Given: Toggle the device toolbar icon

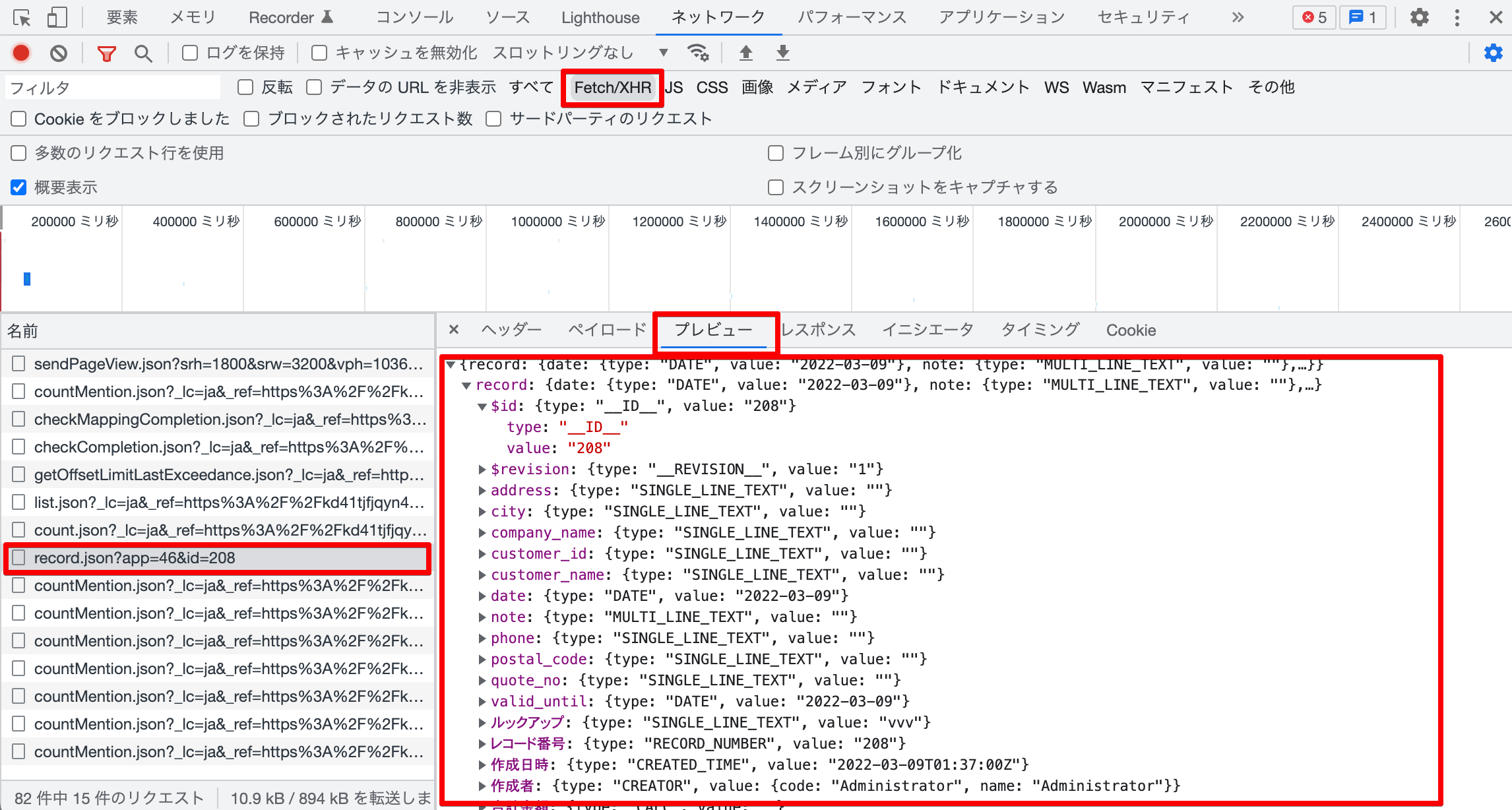Looking at the screenshot, I should tap(57, 18).
